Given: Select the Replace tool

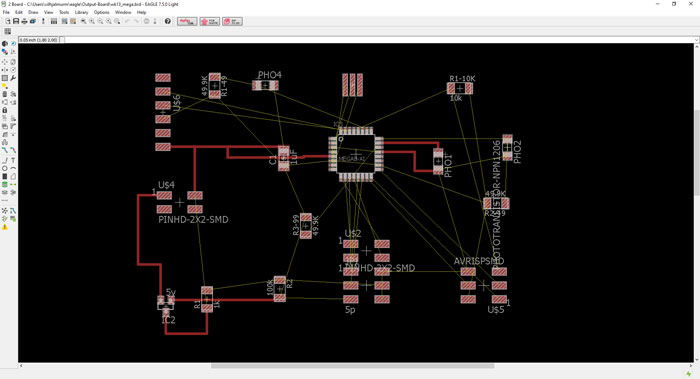Looking at the screenshot, I should click(13, 102).
